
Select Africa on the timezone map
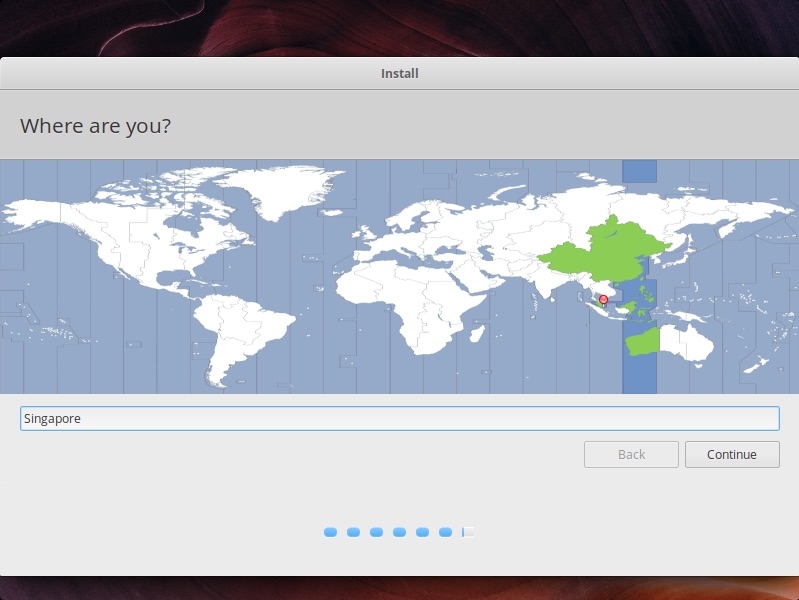click(x=410, y=306)
